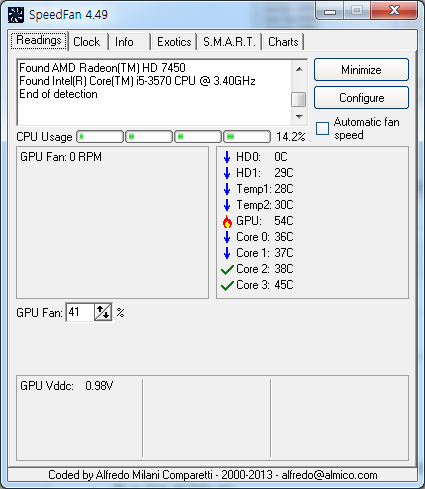Image resolution: width=425 pixels, height=489 pixels.
Task: Click the green checkmark next to Core 3
Action: point(227,285)
